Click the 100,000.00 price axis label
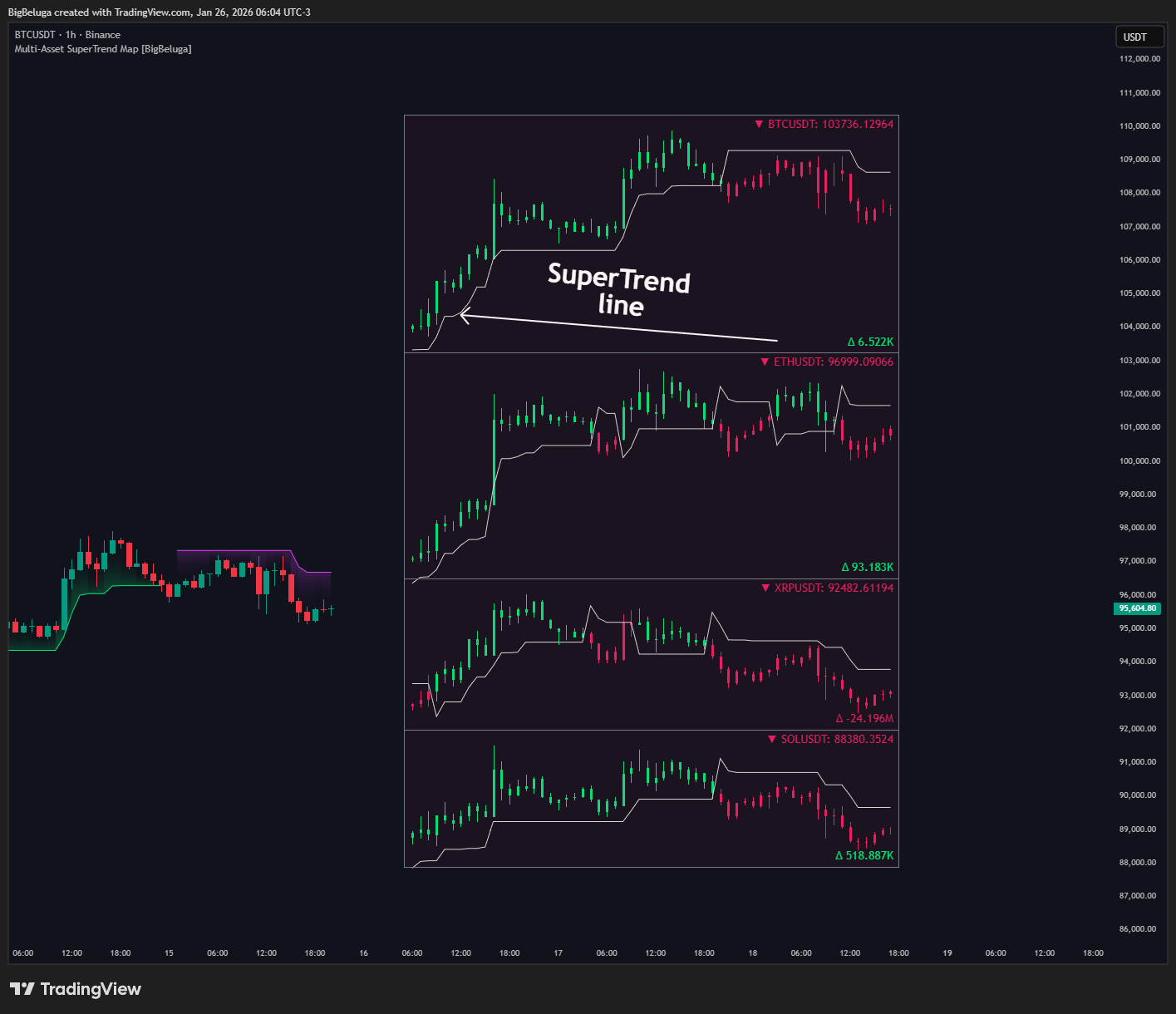The image size is (1176, 1014). coord(1139,460)
